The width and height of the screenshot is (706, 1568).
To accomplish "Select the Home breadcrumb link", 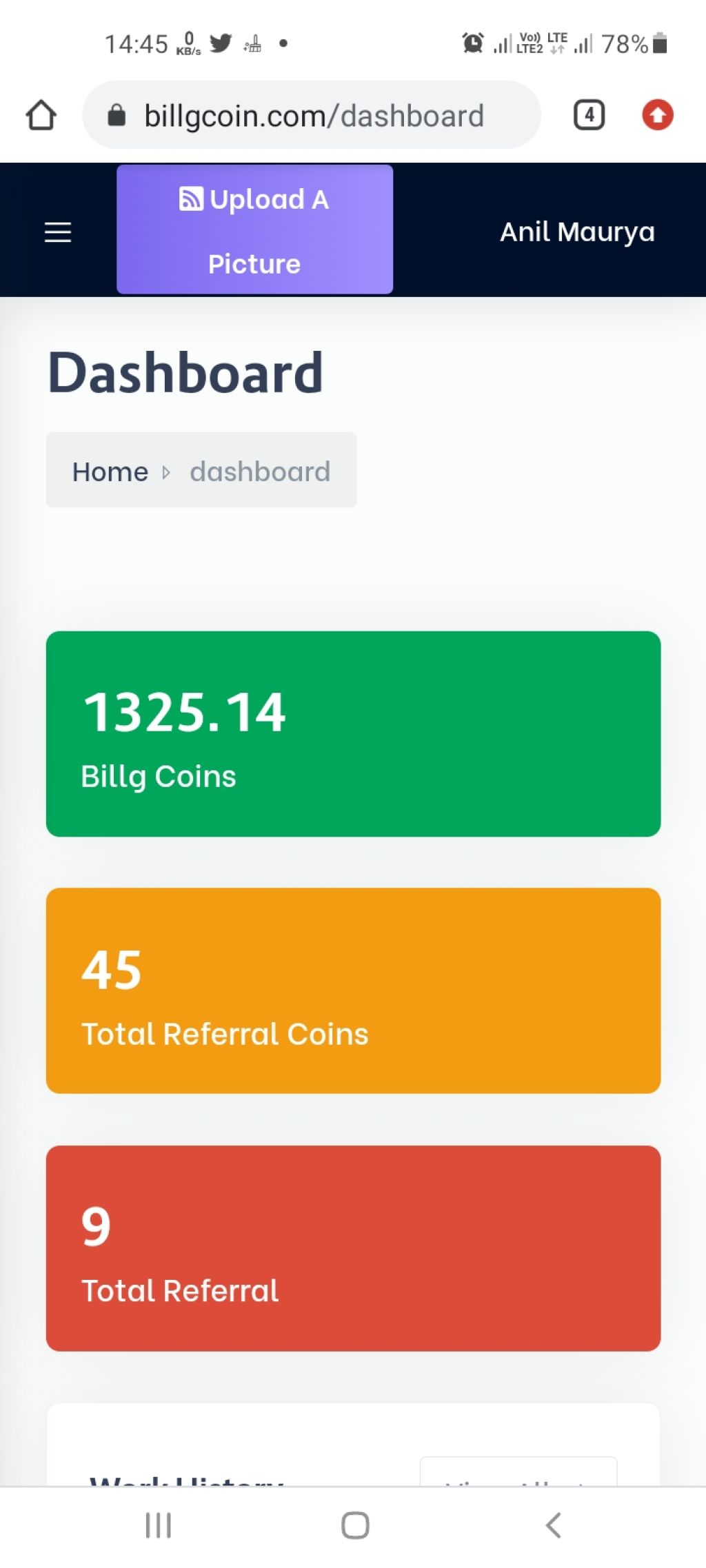I will point(110,472).
